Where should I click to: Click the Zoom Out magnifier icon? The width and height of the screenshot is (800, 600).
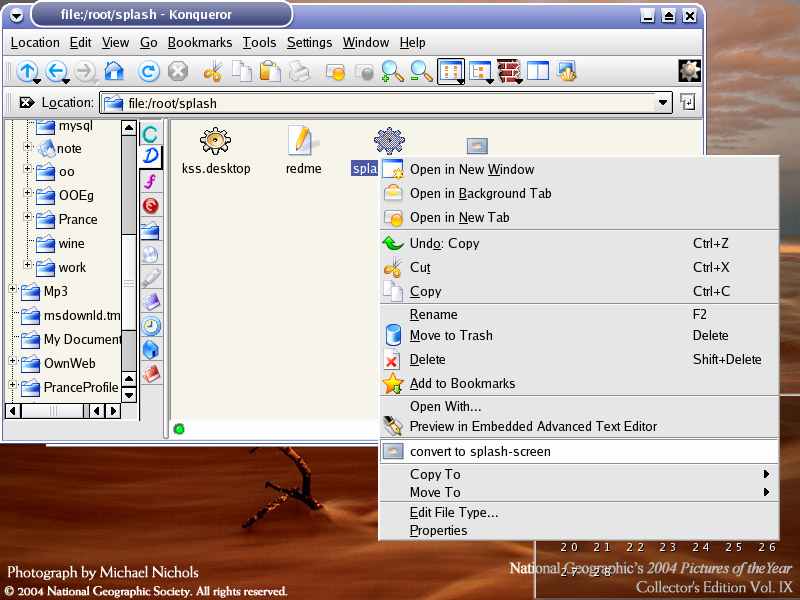421,71
